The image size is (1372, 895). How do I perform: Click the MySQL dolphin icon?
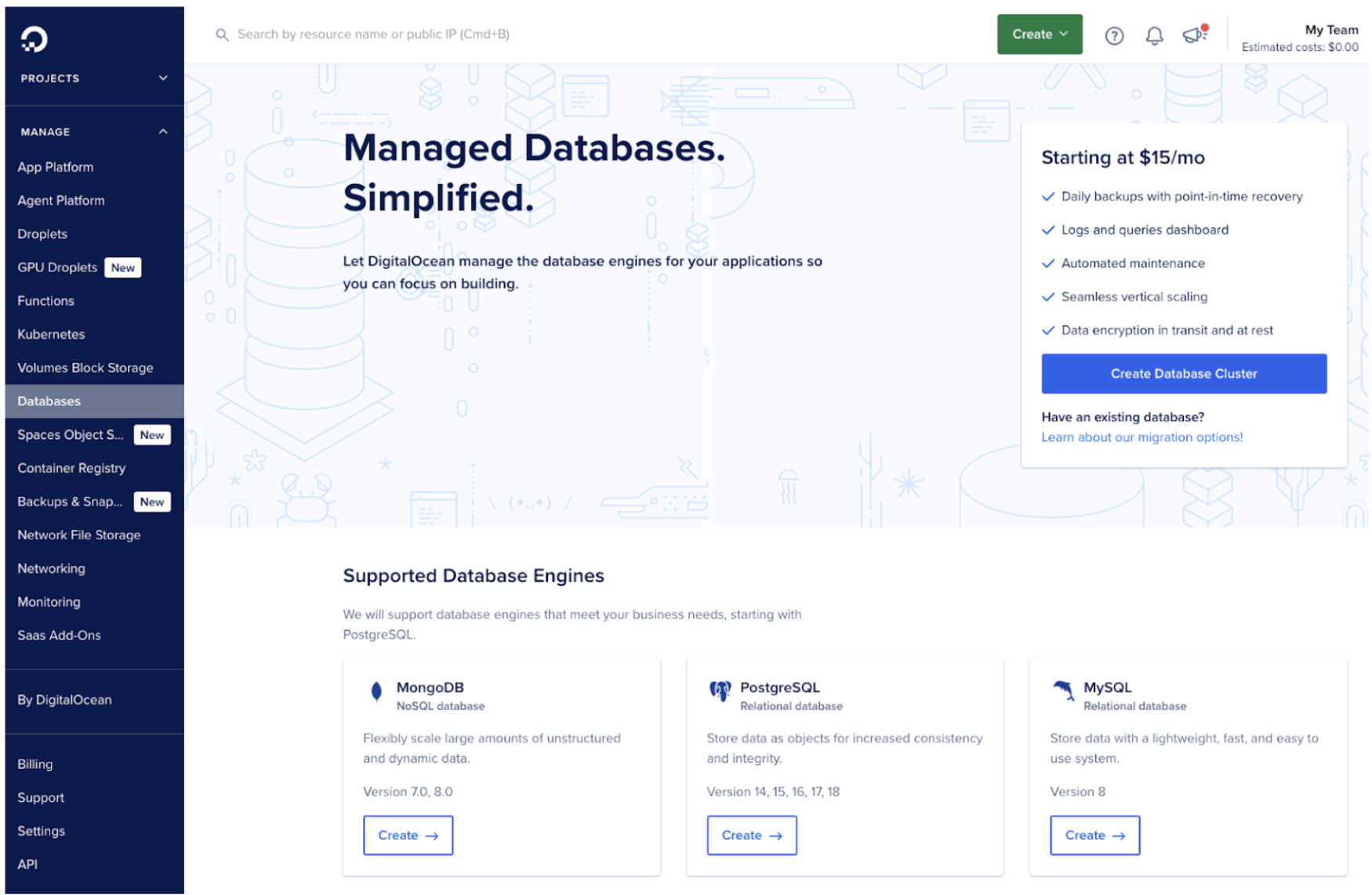click(x=1063, y=691)
